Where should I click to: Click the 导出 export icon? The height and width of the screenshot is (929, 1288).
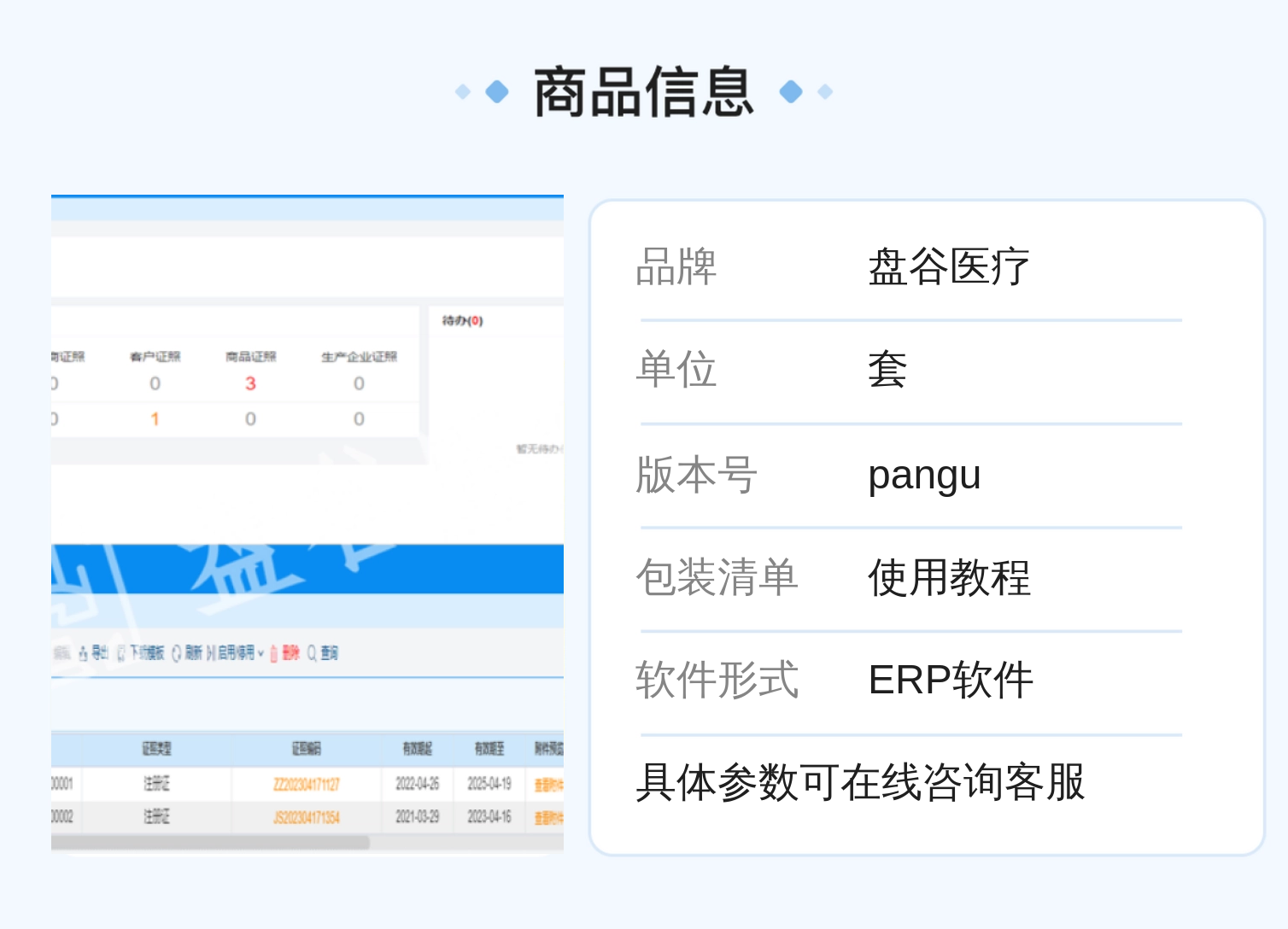[x=84, y=653]
